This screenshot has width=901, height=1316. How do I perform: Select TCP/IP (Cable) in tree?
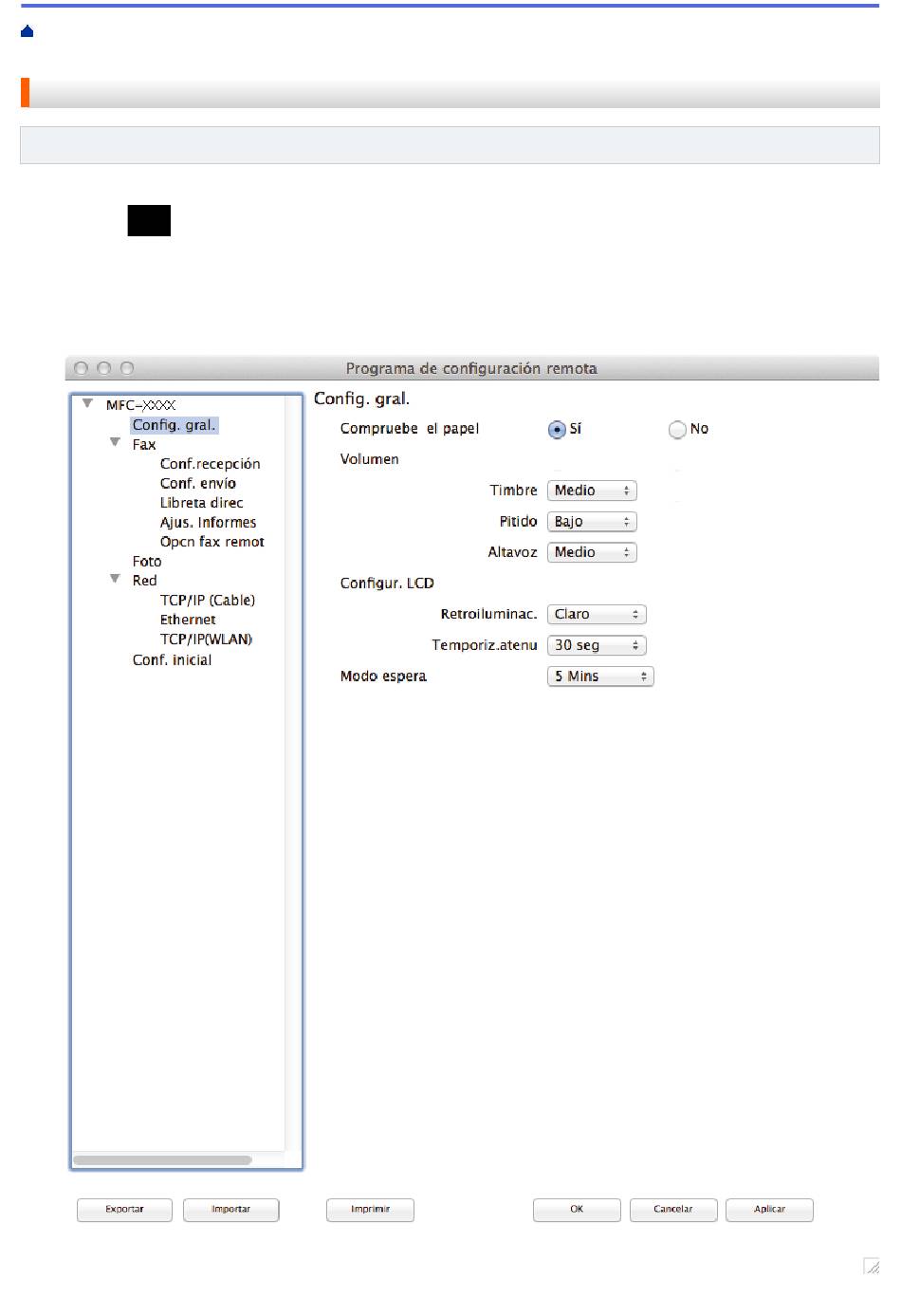(x=208, y=601)
